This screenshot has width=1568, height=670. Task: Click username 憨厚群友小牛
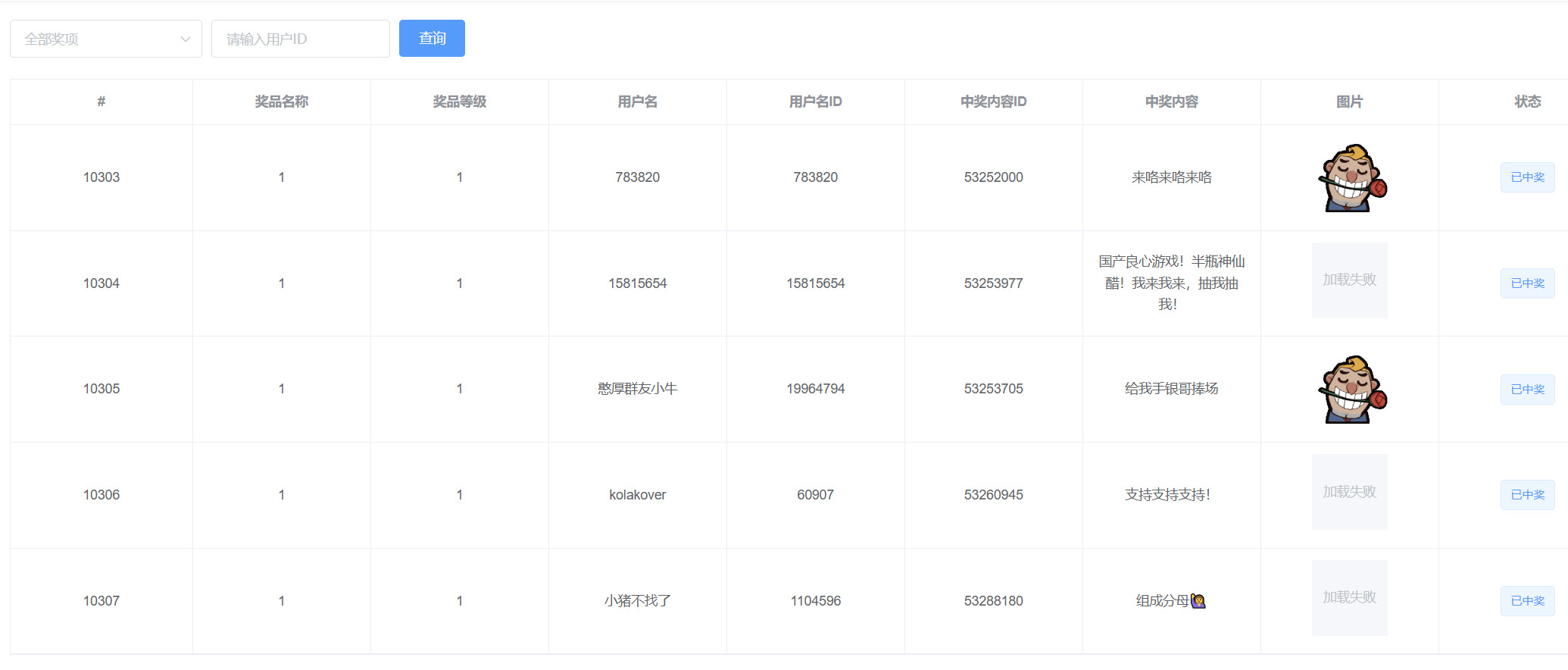coord(638,389)
